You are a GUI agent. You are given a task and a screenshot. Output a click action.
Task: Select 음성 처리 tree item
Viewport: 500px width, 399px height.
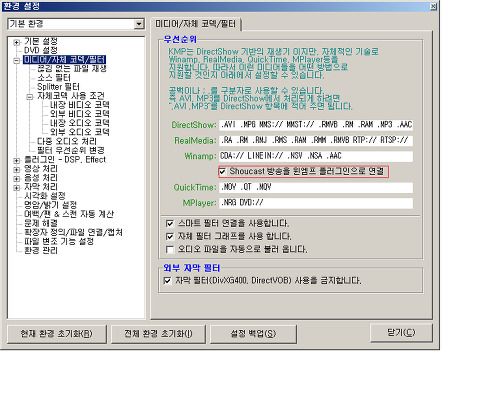pyautogui.click(x=41, y=178)
